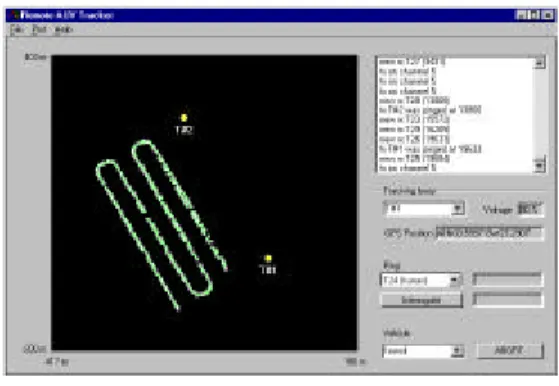Select the TB2 buoy marker on the plot
The image size is (559, 386).
pos(184,118)
